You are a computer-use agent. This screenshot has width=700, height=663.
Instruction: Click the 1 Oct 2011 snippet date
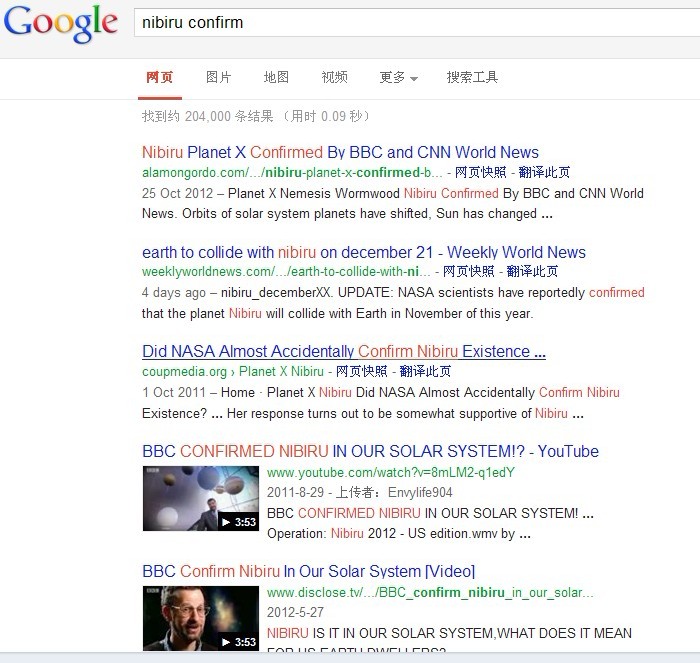(175, 392)
